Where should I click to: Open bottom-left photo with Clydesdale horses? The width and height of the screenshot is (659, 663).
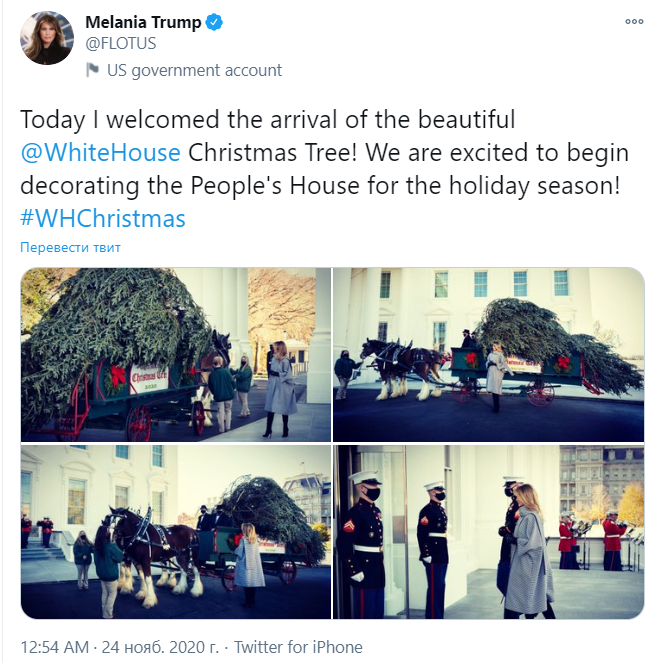[176, 531]
